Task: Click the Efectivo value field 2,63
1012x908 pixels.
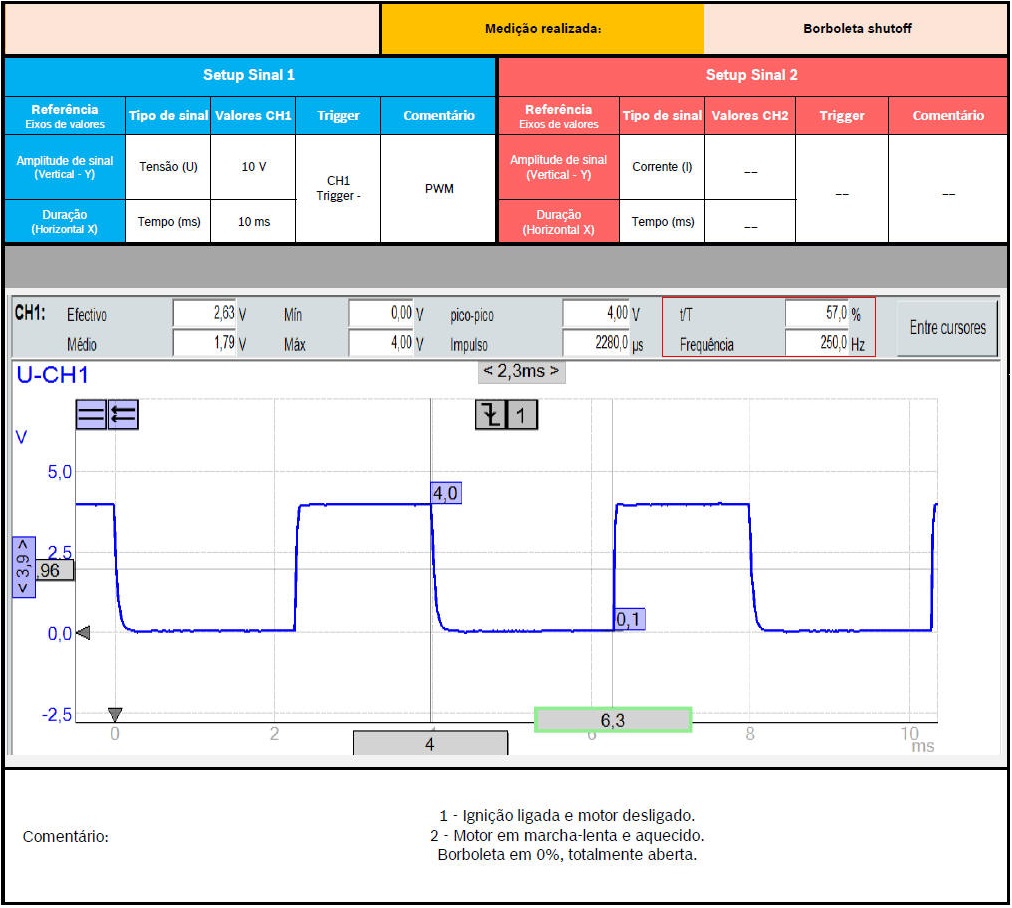Action: [206, 314]
